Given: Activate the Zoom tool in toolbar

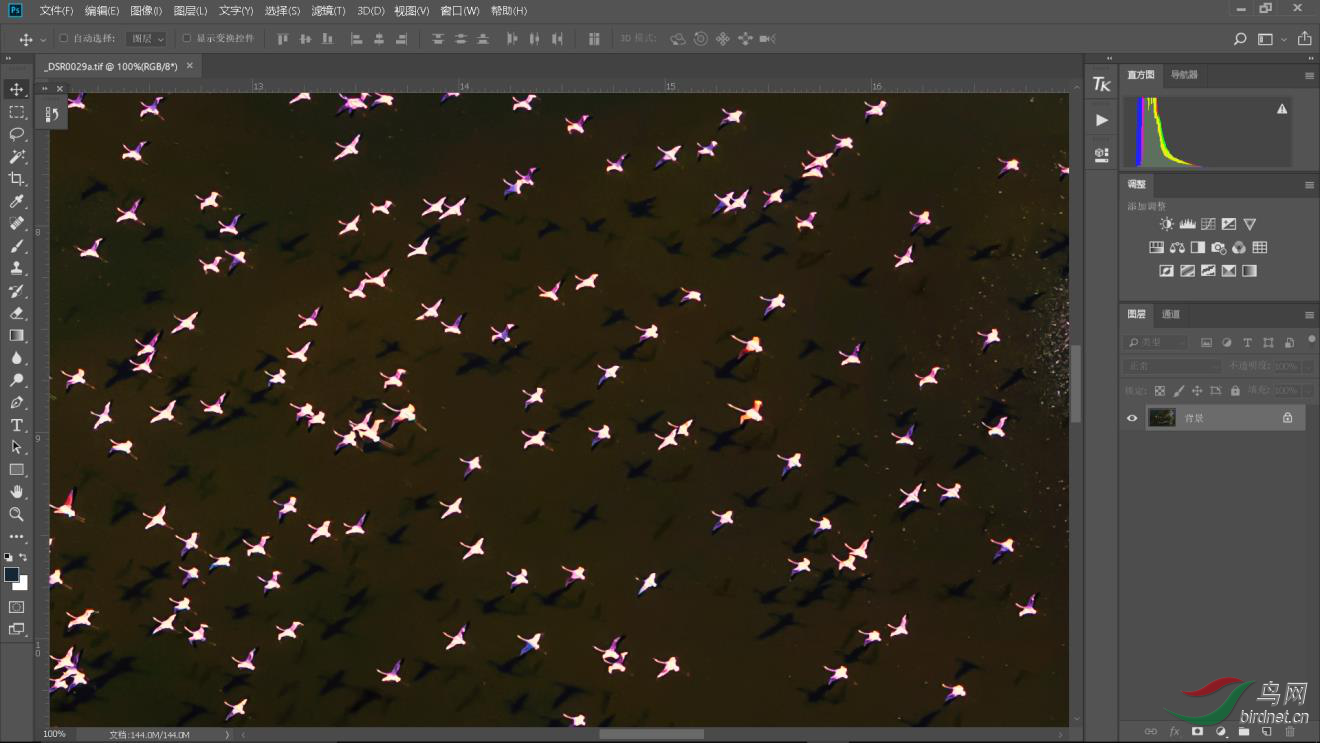Looking at the screenshot, I should coord(17,514).
